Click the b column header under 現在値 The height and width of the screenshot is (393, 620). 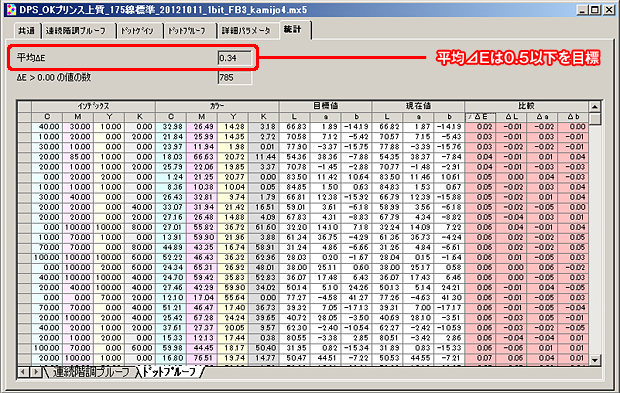pos(449,117)
